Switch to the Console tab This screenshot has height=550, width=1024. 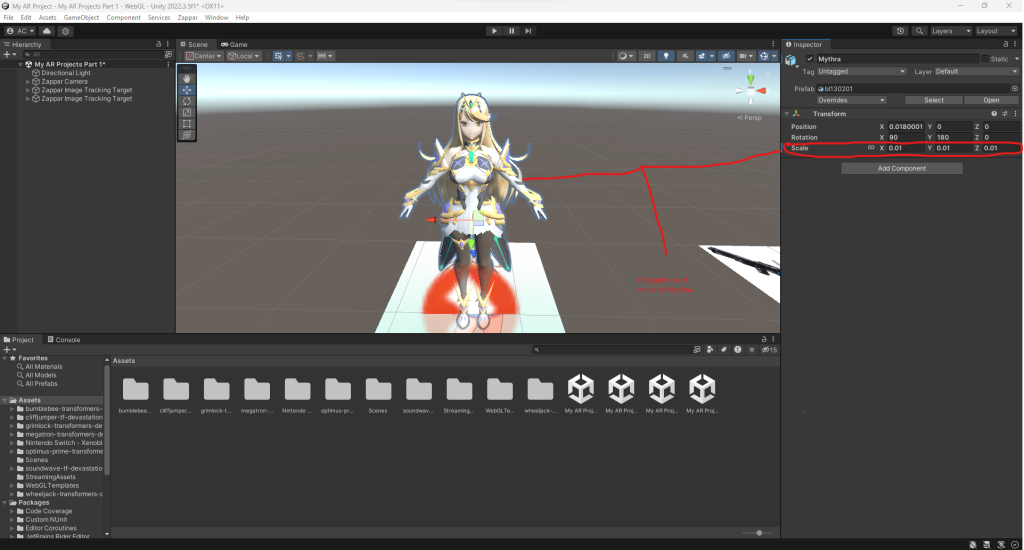click(67, 340)
